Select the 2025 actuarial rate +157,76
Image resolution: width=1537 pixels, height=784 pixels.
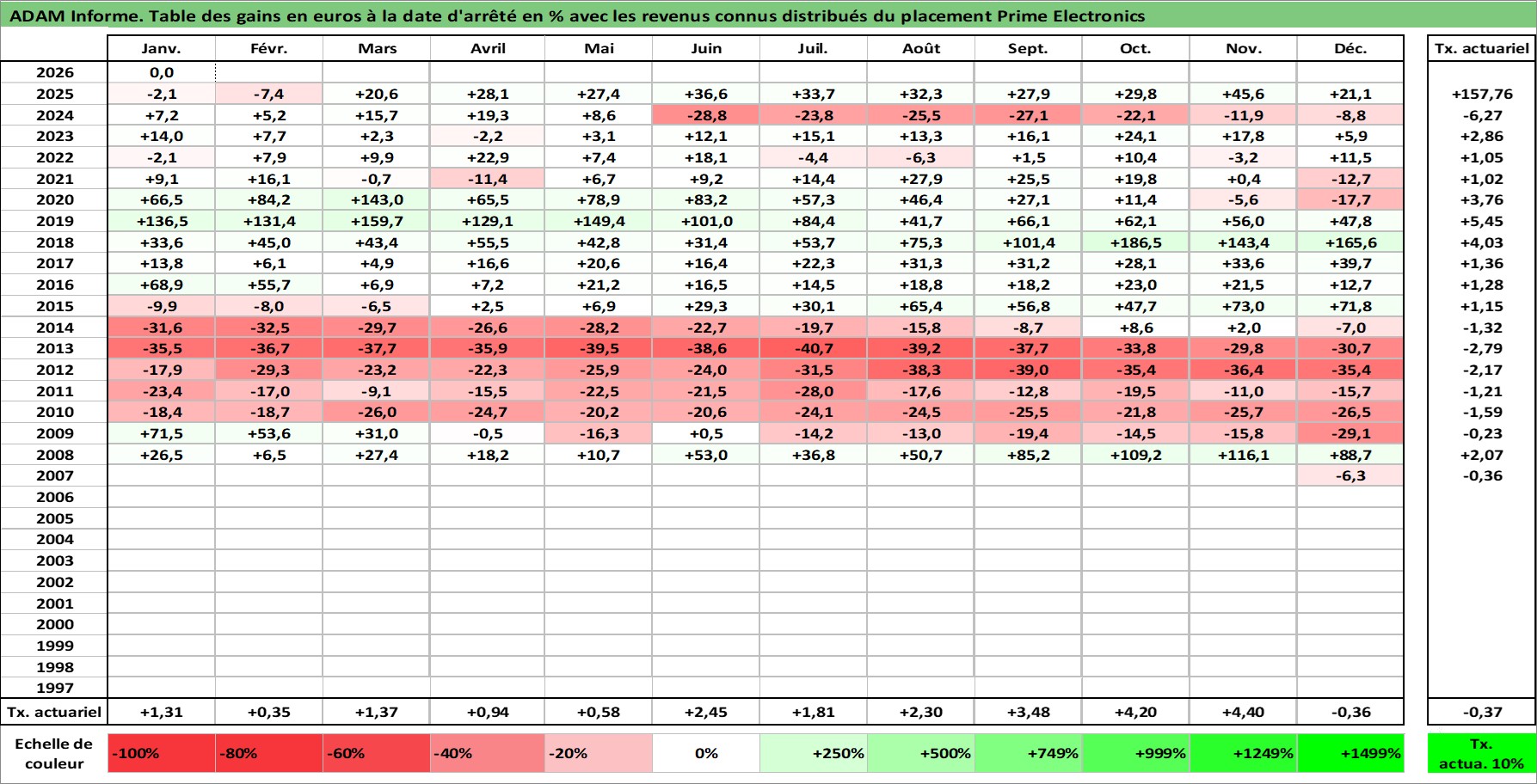click(1481, 94)
